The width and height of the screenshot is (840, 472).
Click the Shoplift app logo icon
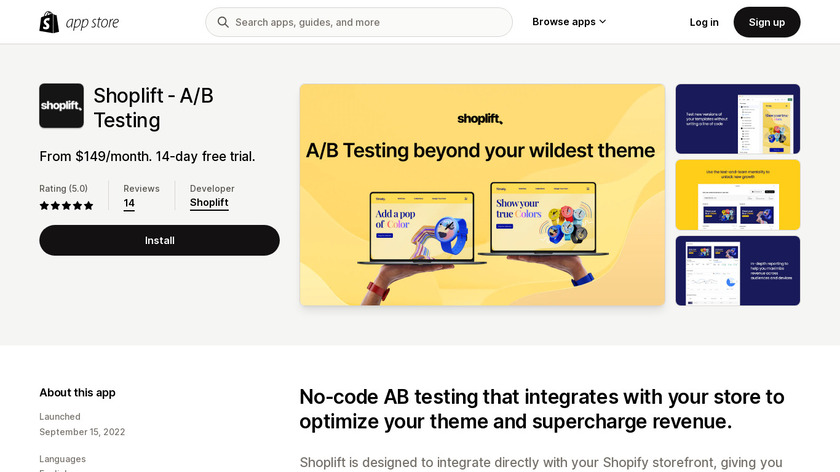tap(61, 106)
